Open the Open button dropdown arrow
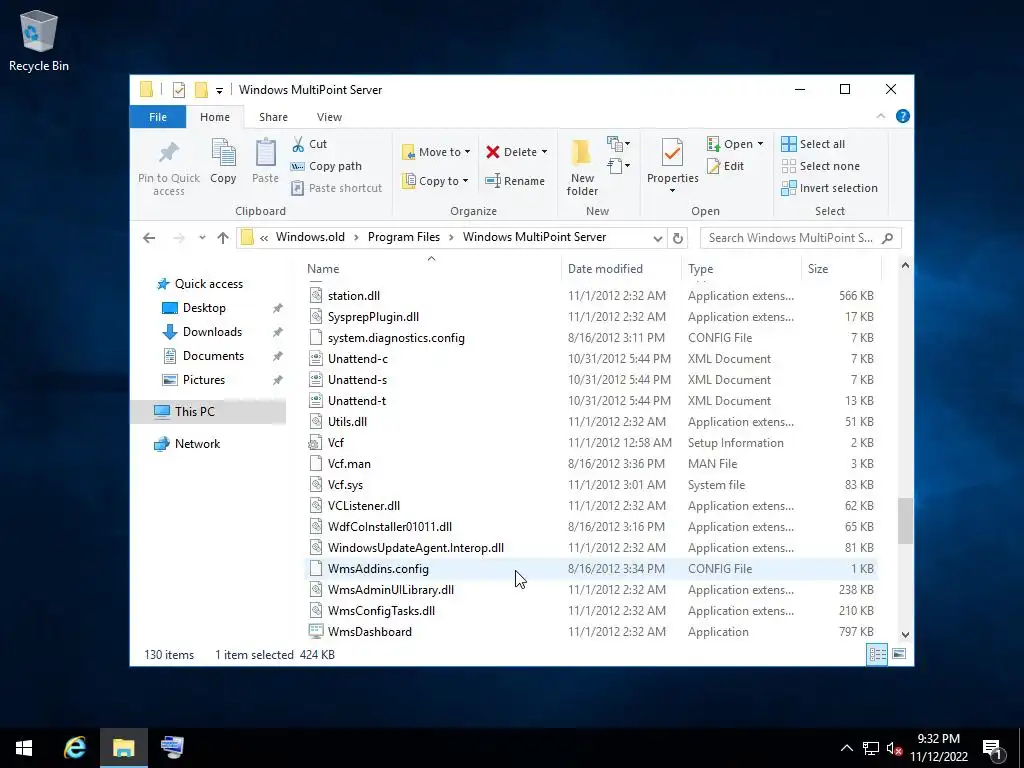The image size is (1024, 768). pos(760,144)
